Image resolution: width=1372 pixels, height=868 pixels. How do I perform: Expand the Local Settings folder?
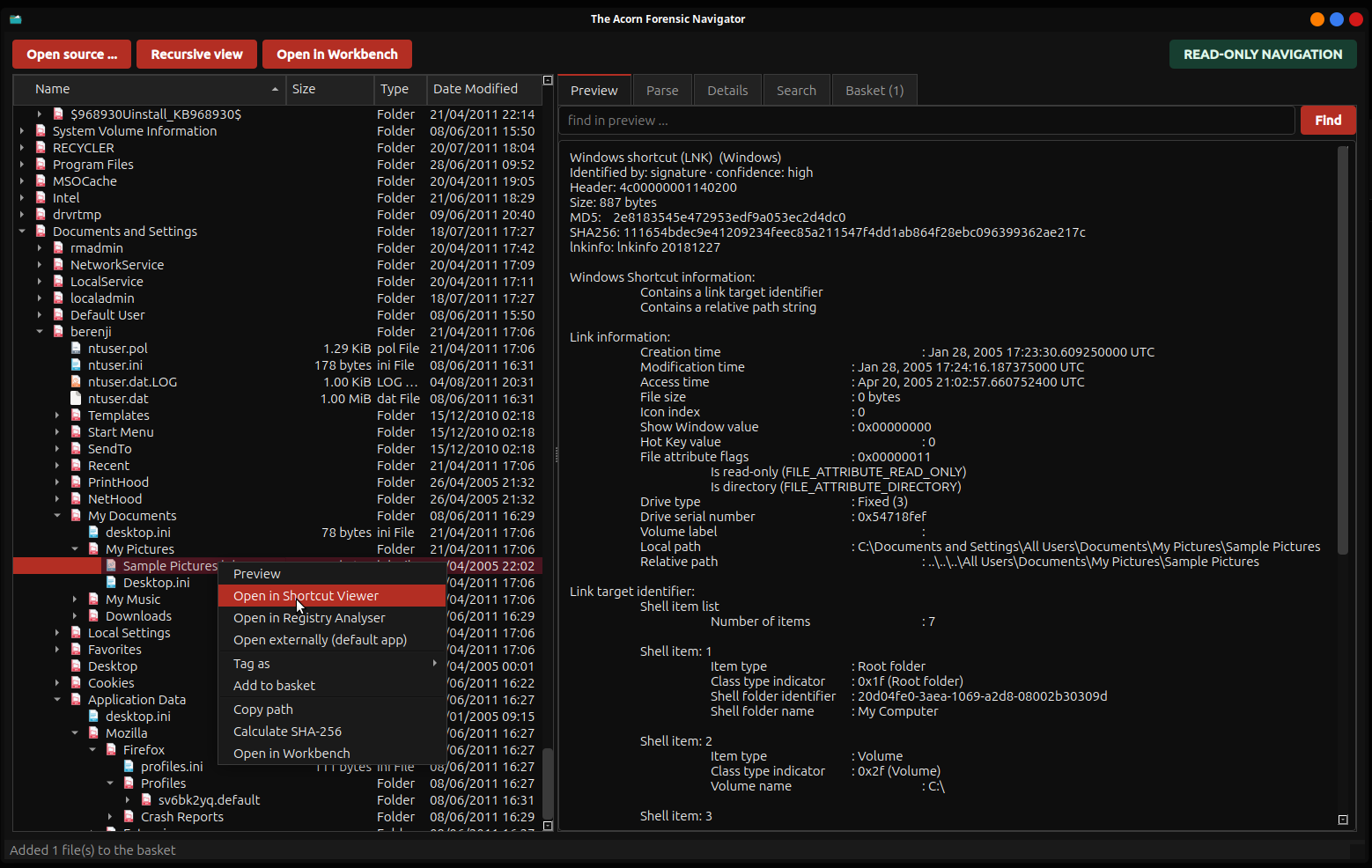click(57, 633)
